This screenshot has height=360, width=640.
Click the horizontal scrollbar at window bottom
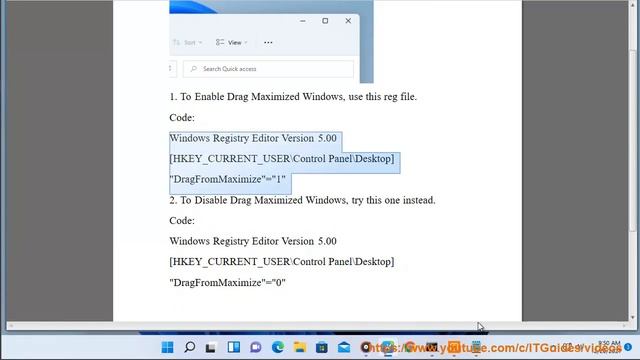coord(317,326)
